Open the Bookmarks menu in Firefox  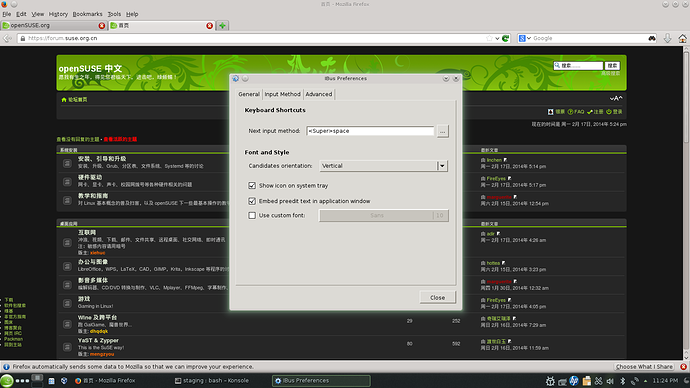pos(87,14)
